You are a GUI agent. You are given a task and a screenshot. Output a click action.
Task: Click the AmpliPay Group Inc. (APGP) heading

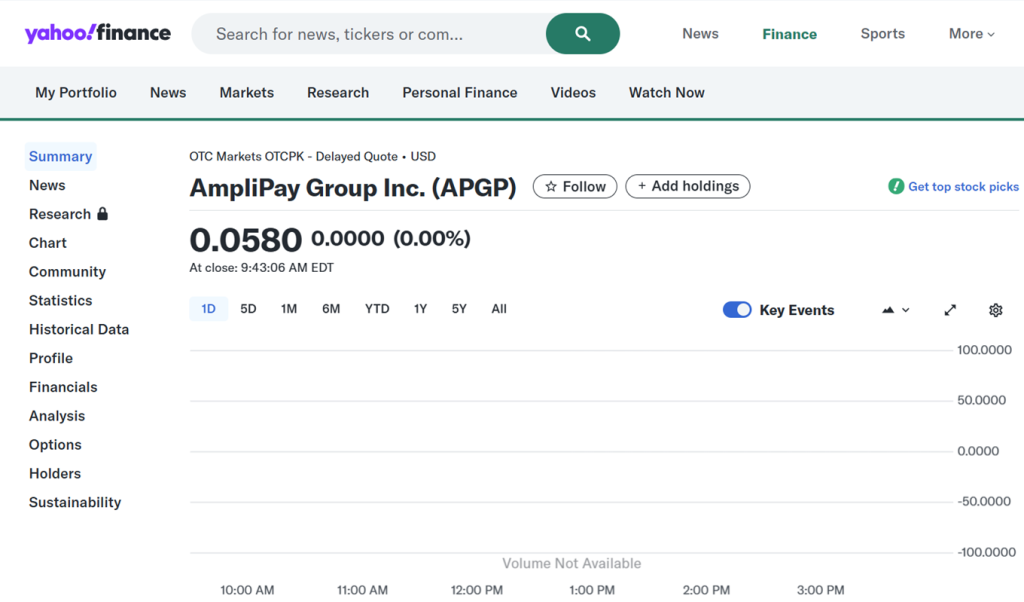(353, 188)
